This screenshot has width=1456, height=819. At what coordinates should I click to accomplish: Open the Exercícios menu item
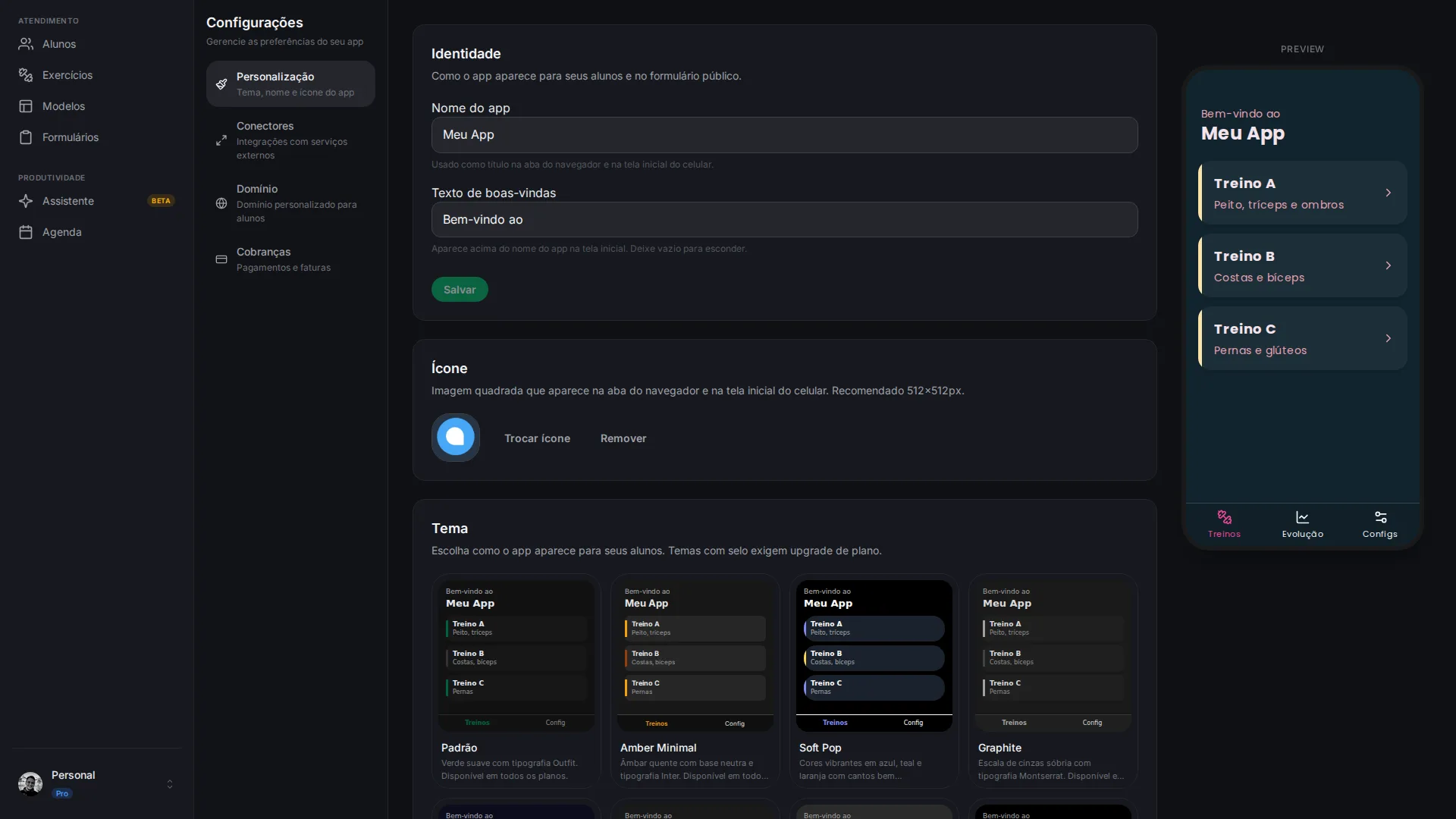tap(97, 75)
